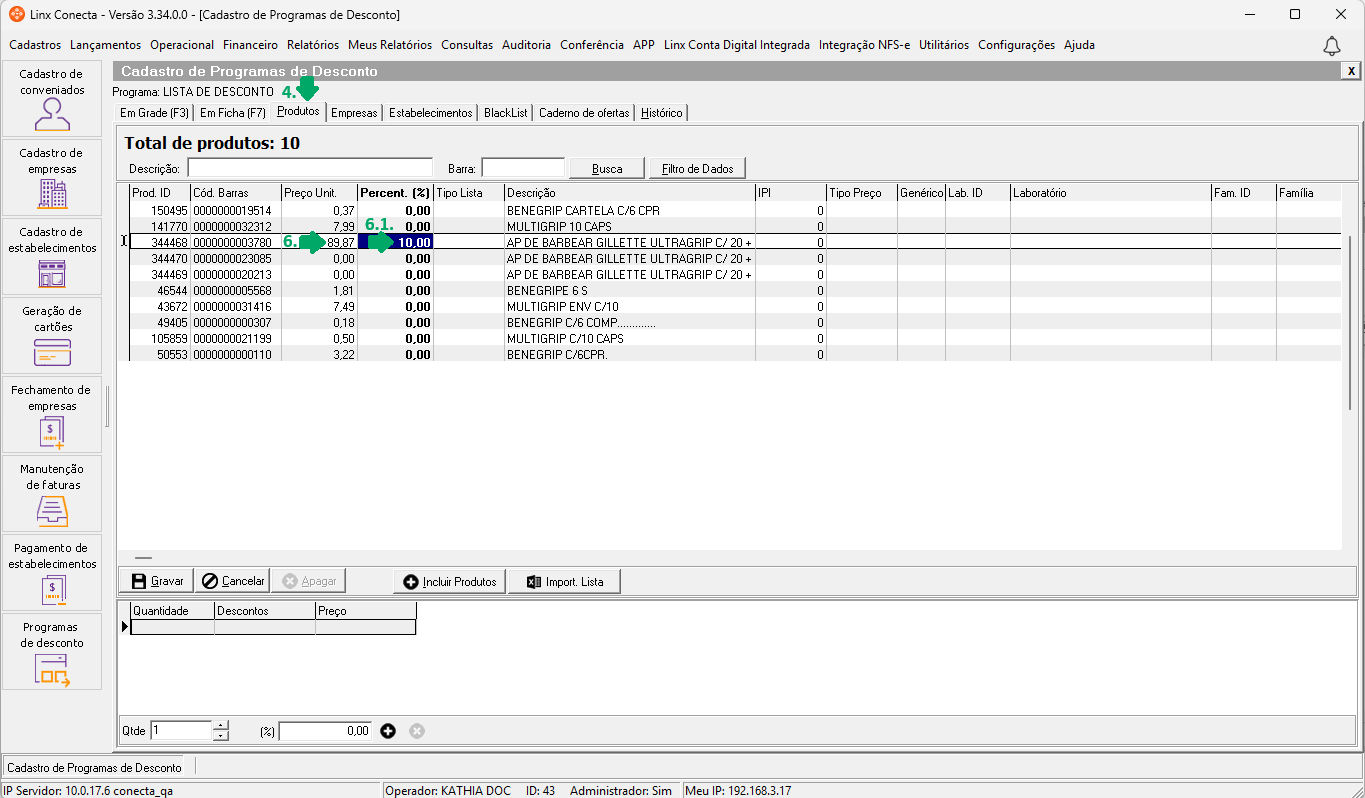Click the remove quantity discount X icon
This screenshot has width=1365, height=798.
[x=417, y=731]
